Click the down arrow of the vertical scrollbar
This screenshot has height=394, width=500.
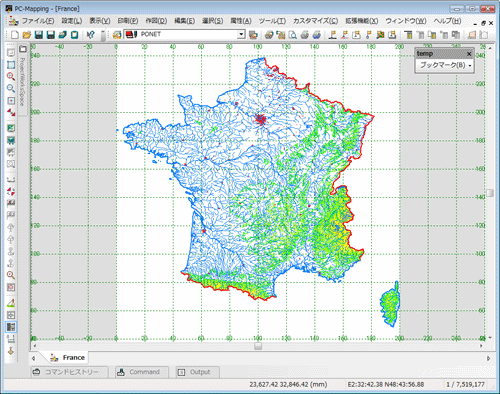tap(490, 338)
